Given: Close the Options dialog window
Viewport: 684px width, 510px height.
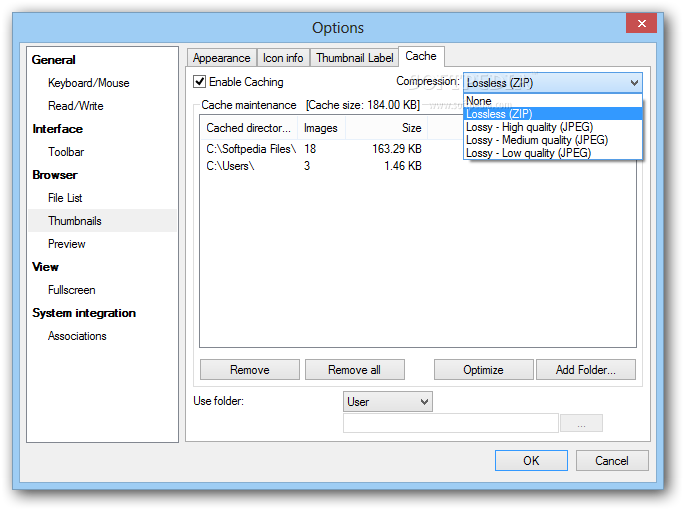Looking at the screenshot, I should click(x=641, y=23).
